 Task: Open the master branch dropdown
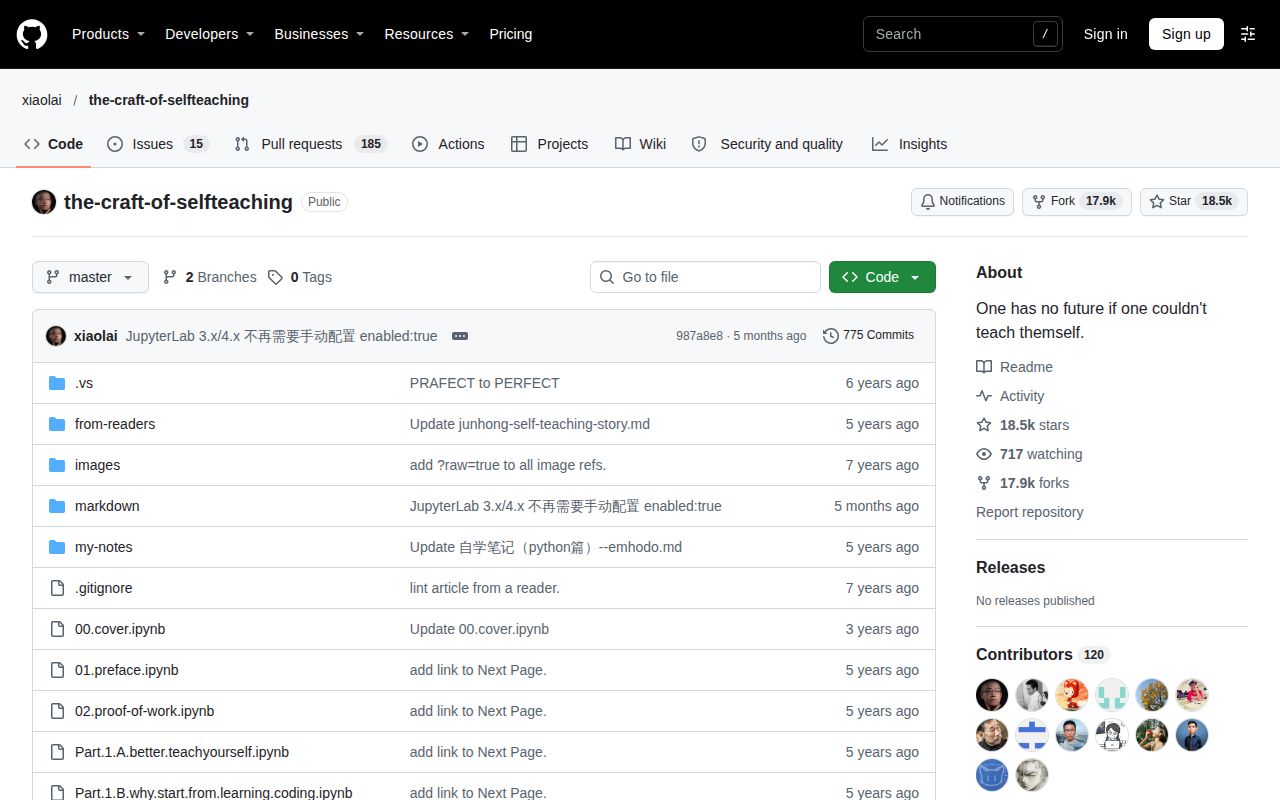pos(90,277)
